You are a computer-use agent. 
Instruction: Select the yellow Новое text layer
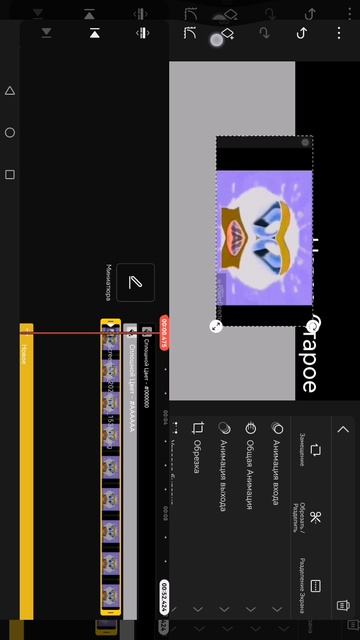tap(27, 471)
